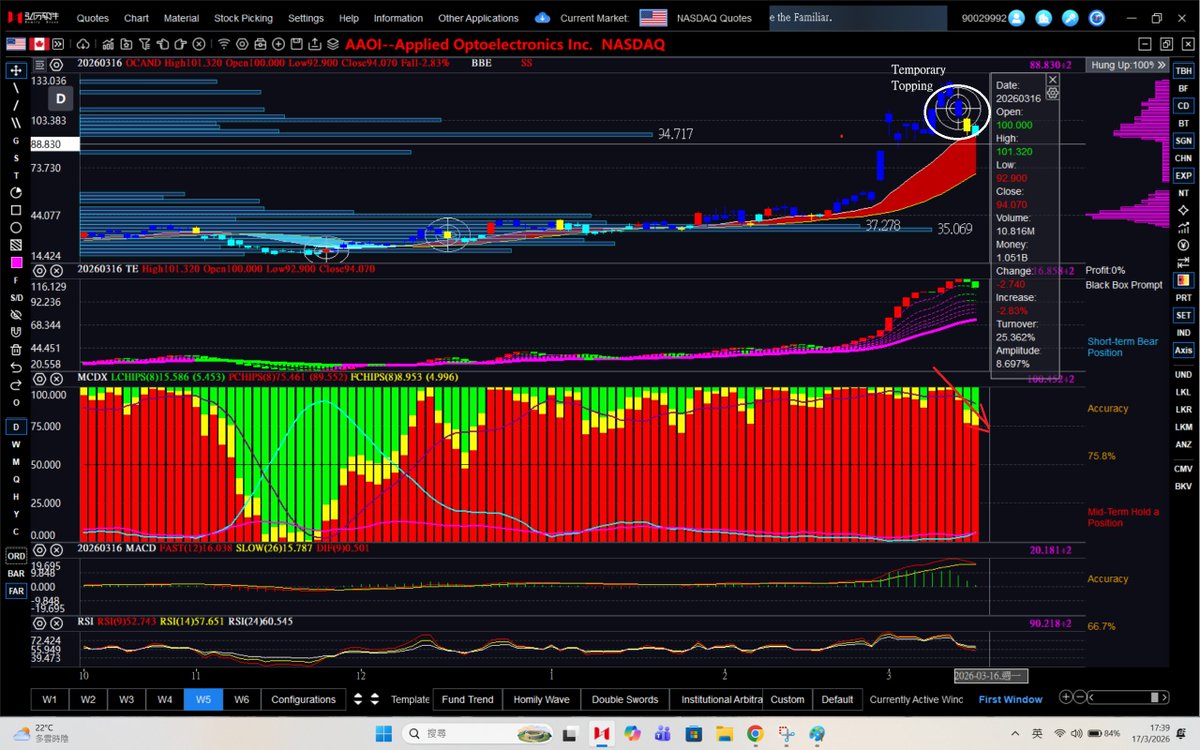Image resolution: width=1200 pixels, height=750 pixels.
Task: Open MCDX panel settings hexagon icon
Action: point(39,379)
